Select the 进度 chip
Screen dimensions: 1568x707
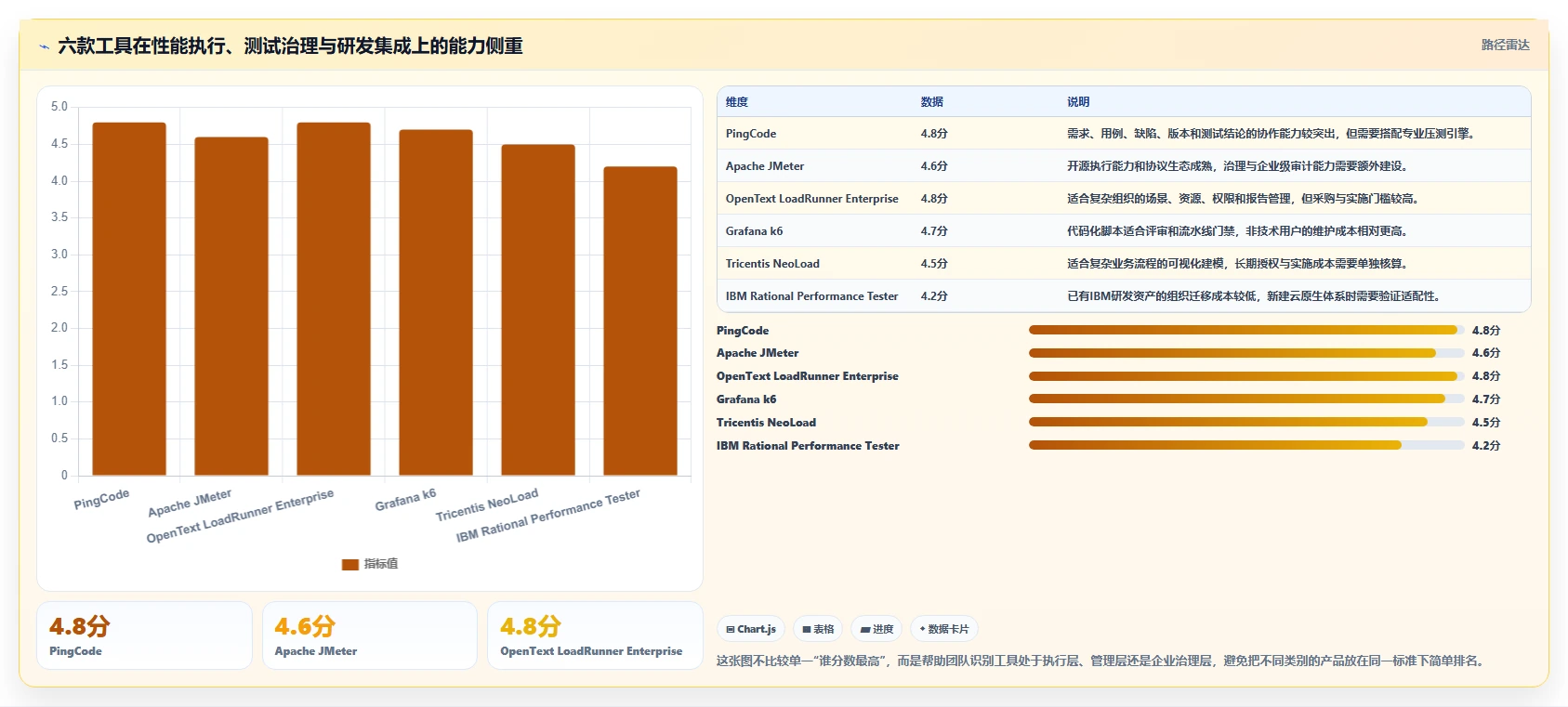[x=876, y=629]
